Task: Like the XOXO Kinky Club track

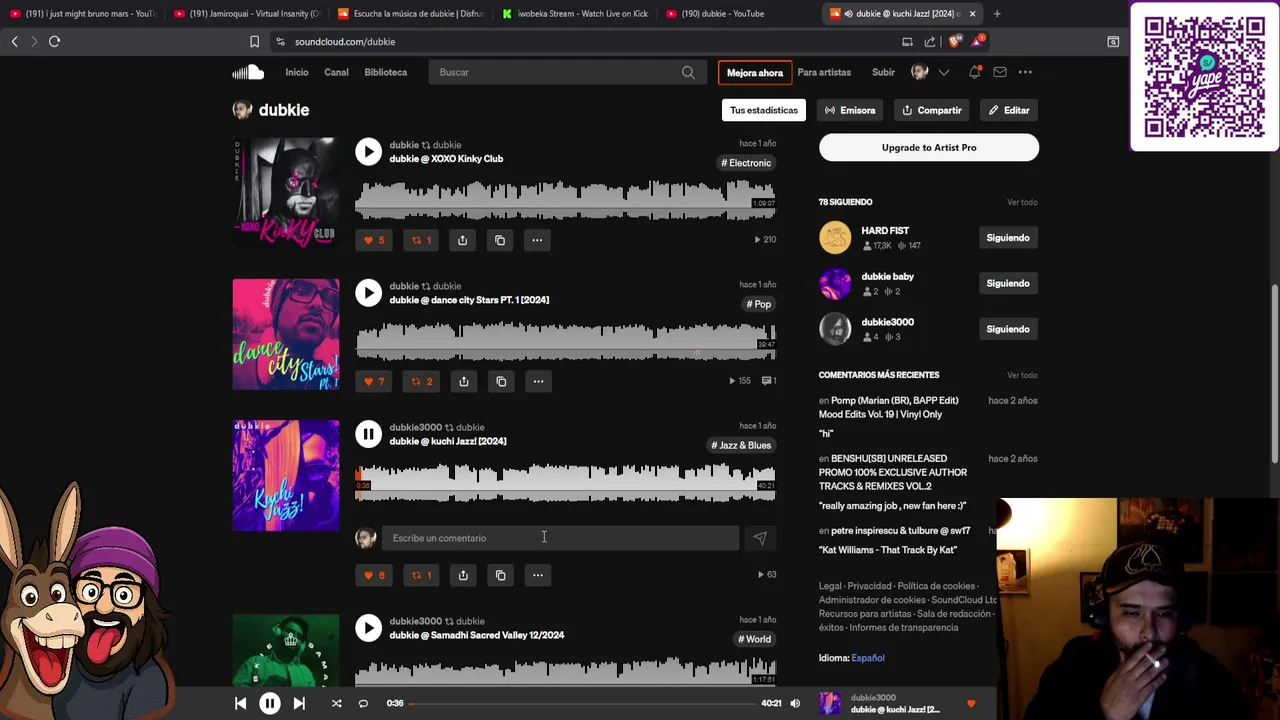Action: point(374,240)
